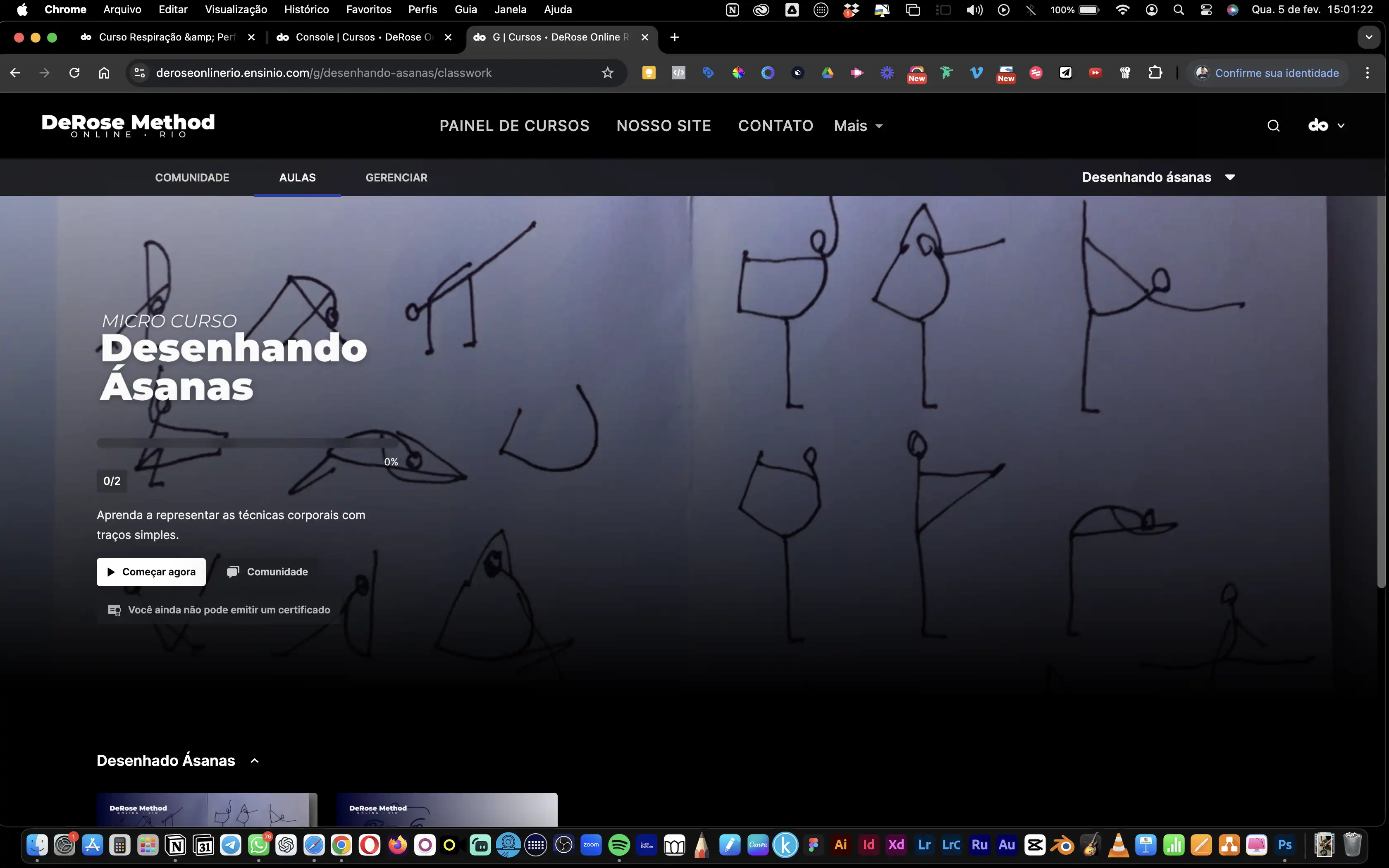Click the course progress bar

click(247, 443)
